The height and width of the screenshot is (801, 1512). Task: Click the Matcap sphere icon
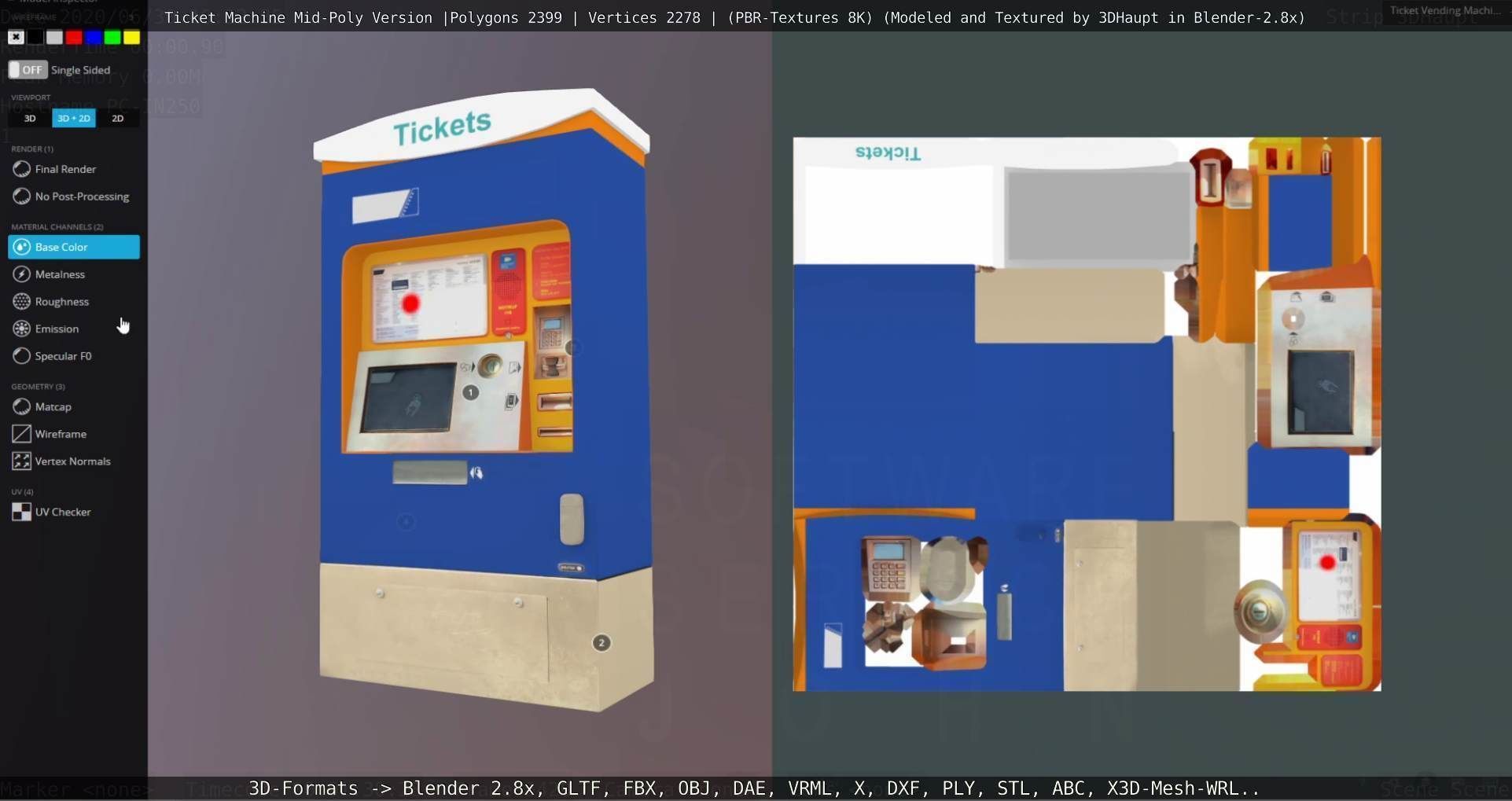(x=22, y=406)
